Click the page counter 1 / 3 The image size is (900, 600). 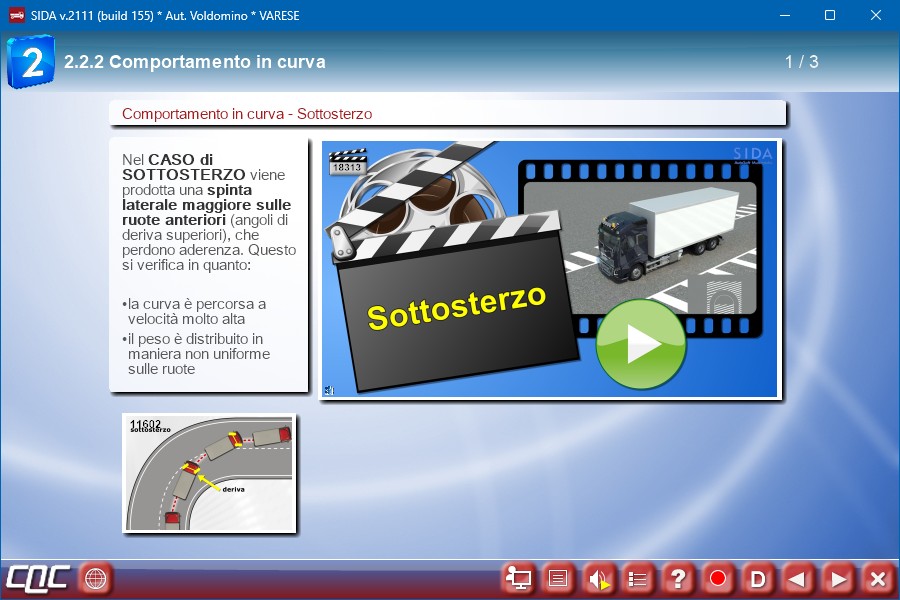tap(801, 62)
